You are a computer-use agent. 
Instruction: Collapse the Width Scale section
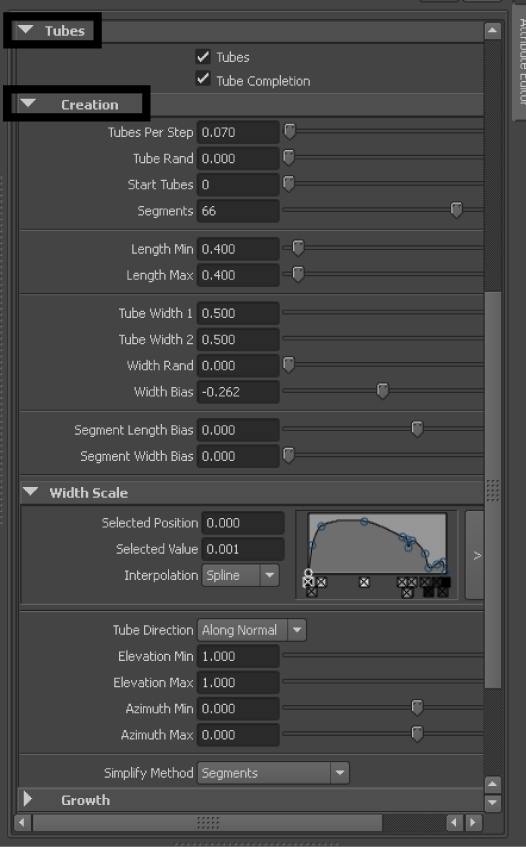pyautogui.click(x=31, y=492)
